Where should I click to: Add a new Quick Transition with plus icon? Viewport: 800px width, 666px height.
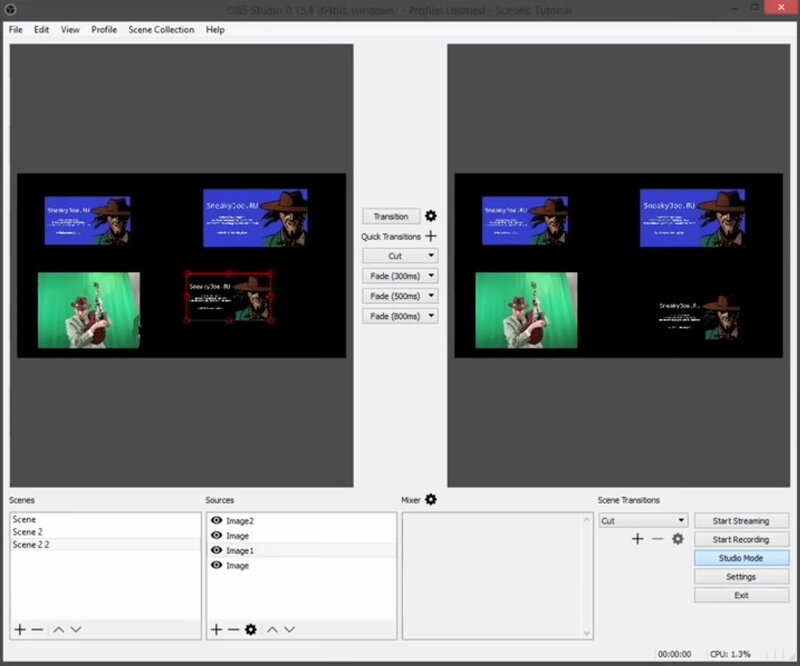(431, 236)
